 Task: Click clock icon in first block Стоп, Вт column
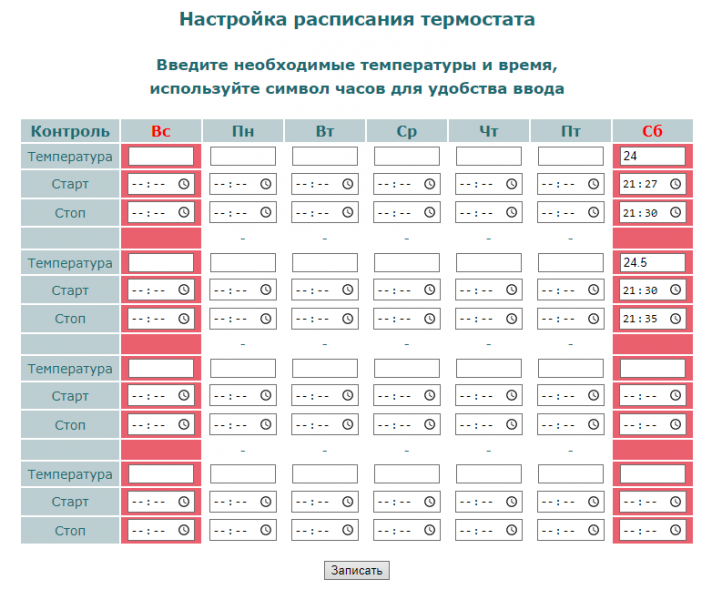tap(347, 213)
